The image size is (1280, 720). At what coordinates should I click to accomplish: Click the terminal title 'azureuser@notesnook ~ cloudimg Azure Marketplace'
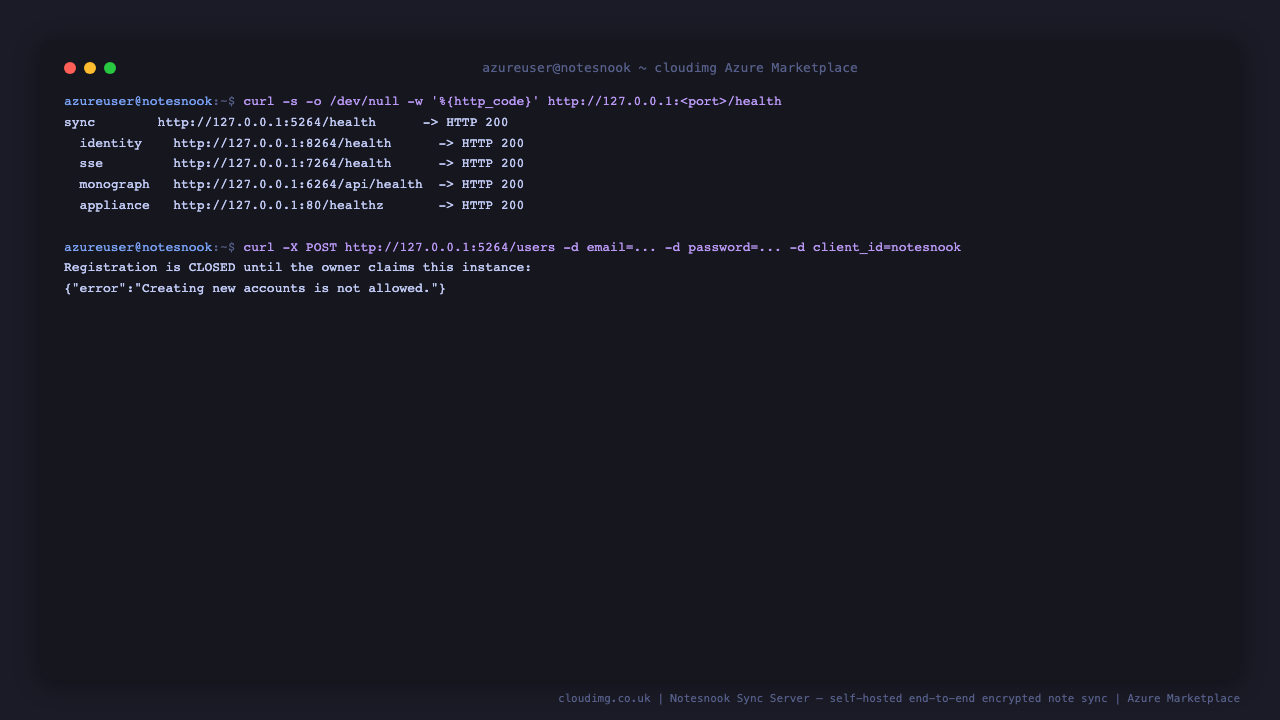click(670, 68)
